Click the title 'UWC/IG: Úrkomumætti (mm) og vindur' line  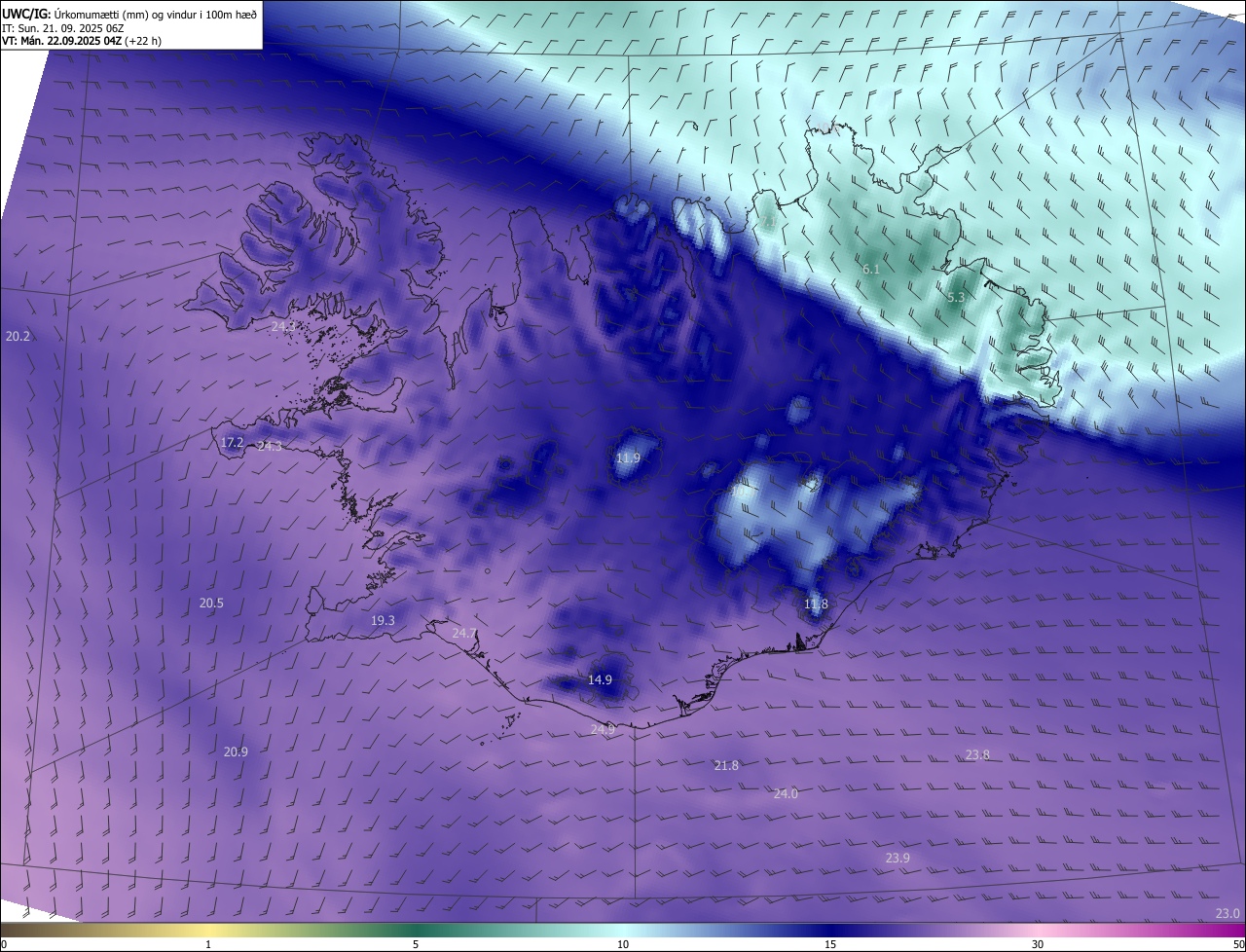pyautogui.click(x=129, y=13)
